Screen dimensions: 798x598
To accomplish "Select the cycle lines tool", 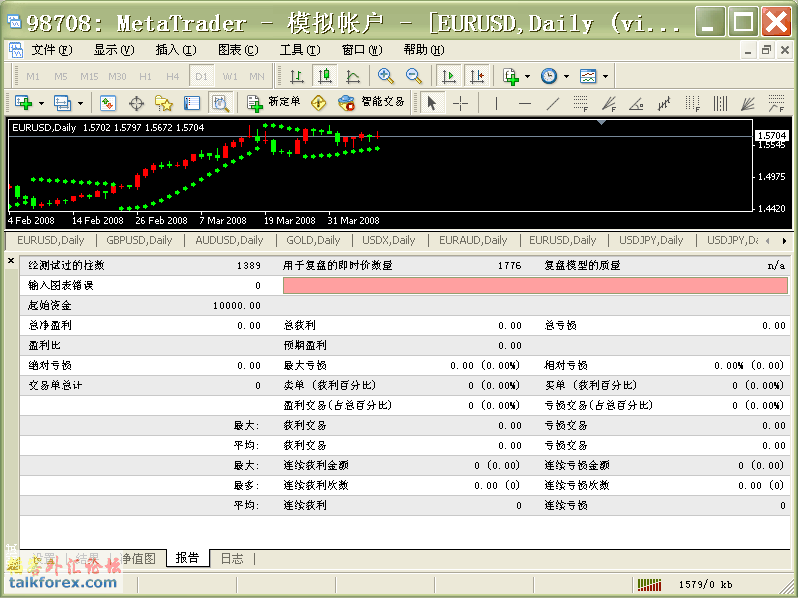I will click(720, 103).
